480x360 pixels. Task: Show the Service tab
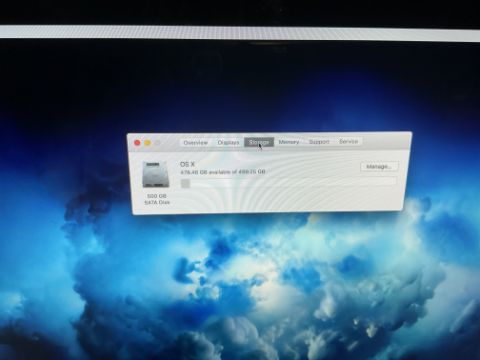click(348, 141)
